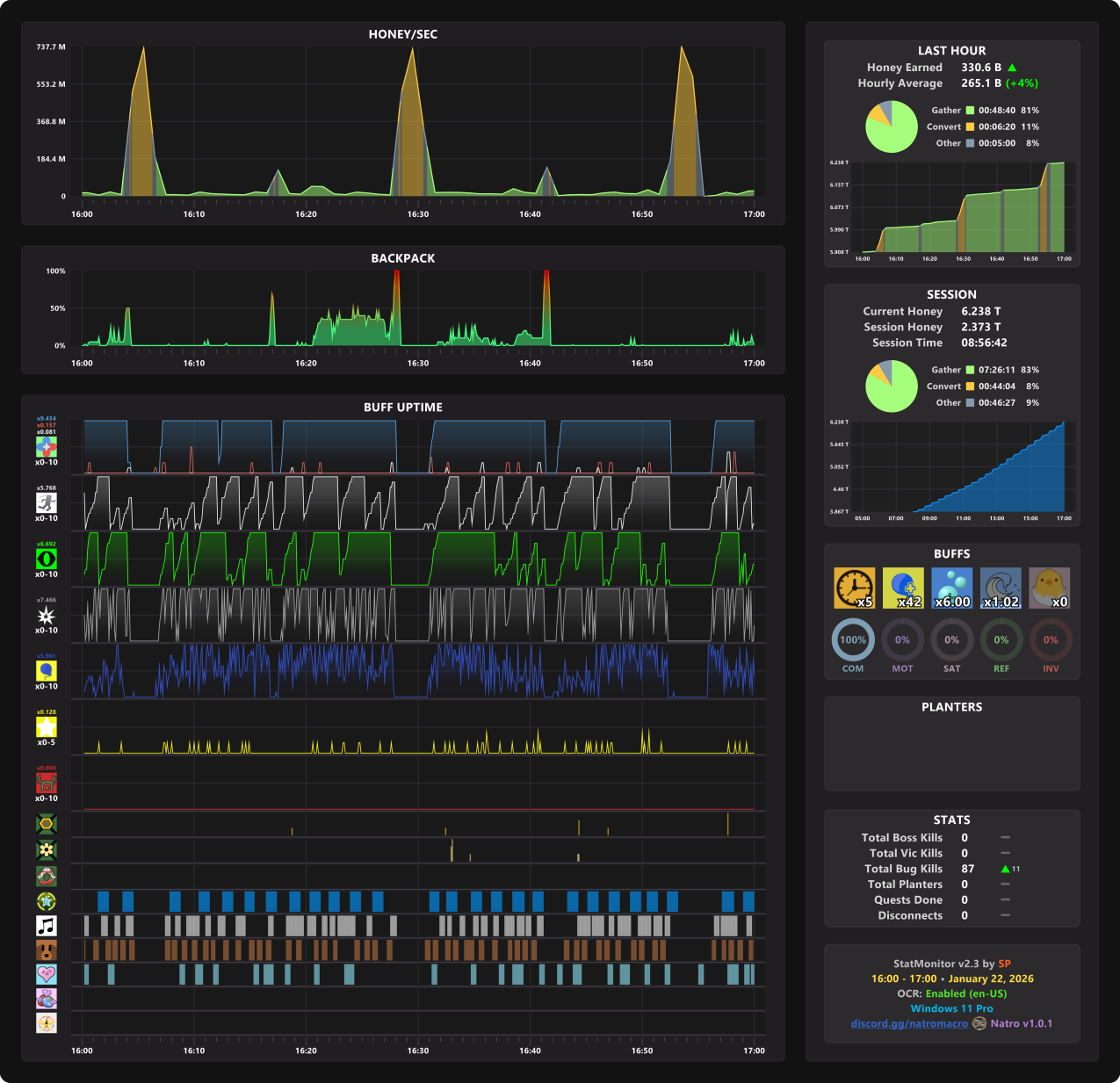This screenshot has width=1120, height=1083.
Task: Click Honey Earned value 330.6 B
Action: [981, 68]
